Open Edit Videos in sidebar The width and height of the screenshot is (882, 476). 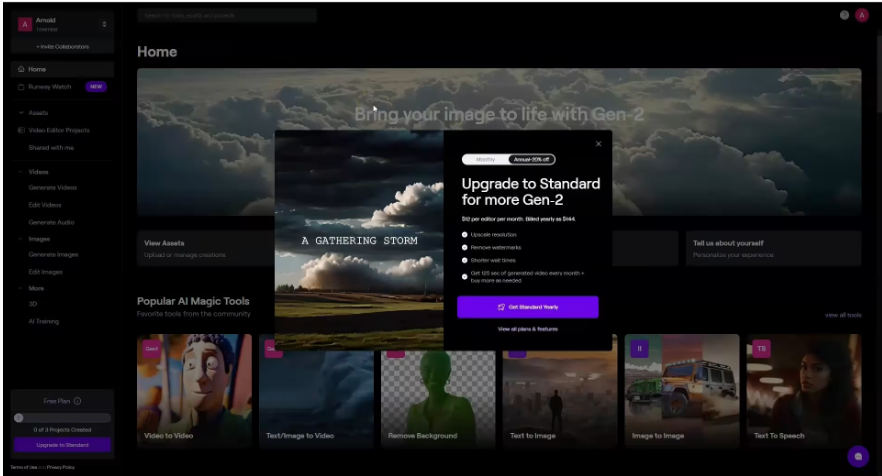(45, 205)
